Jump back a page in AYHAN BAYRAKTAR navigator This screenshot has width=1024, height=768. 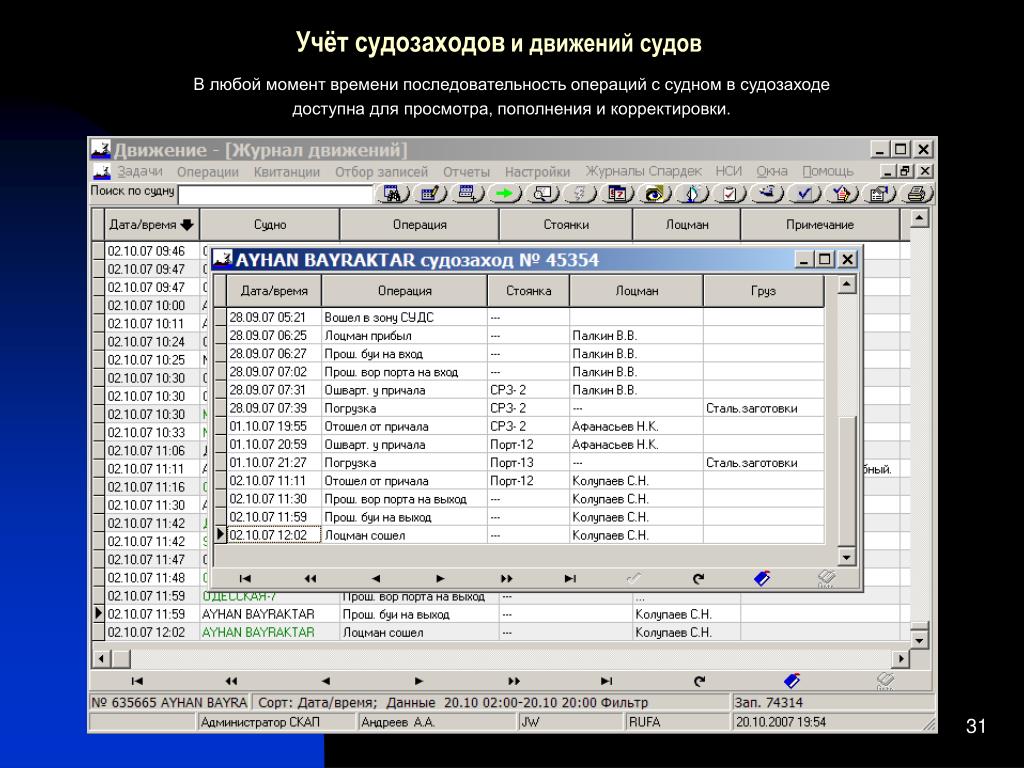pos(310,578)
